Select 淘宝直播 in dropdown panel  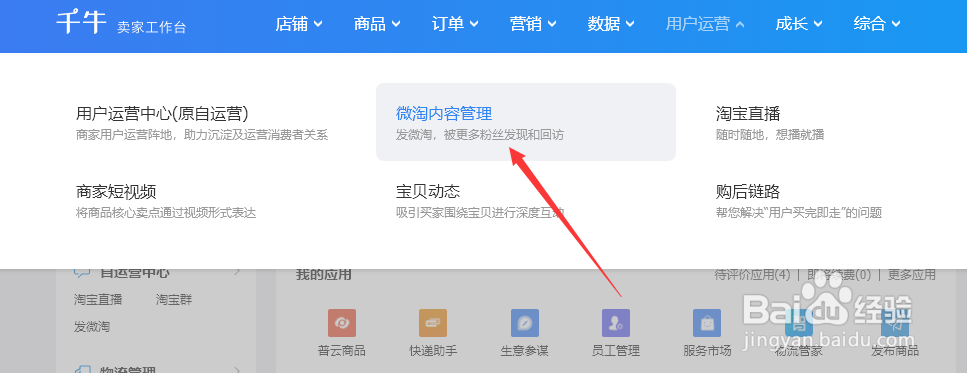click(x=748, y=113)
